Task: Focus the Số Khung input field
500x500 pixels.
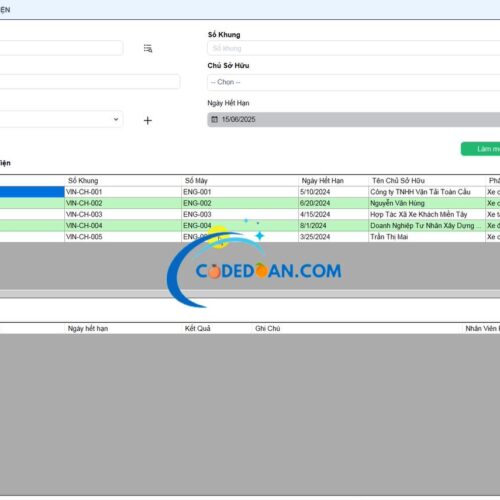Action: tap(354, 48)
